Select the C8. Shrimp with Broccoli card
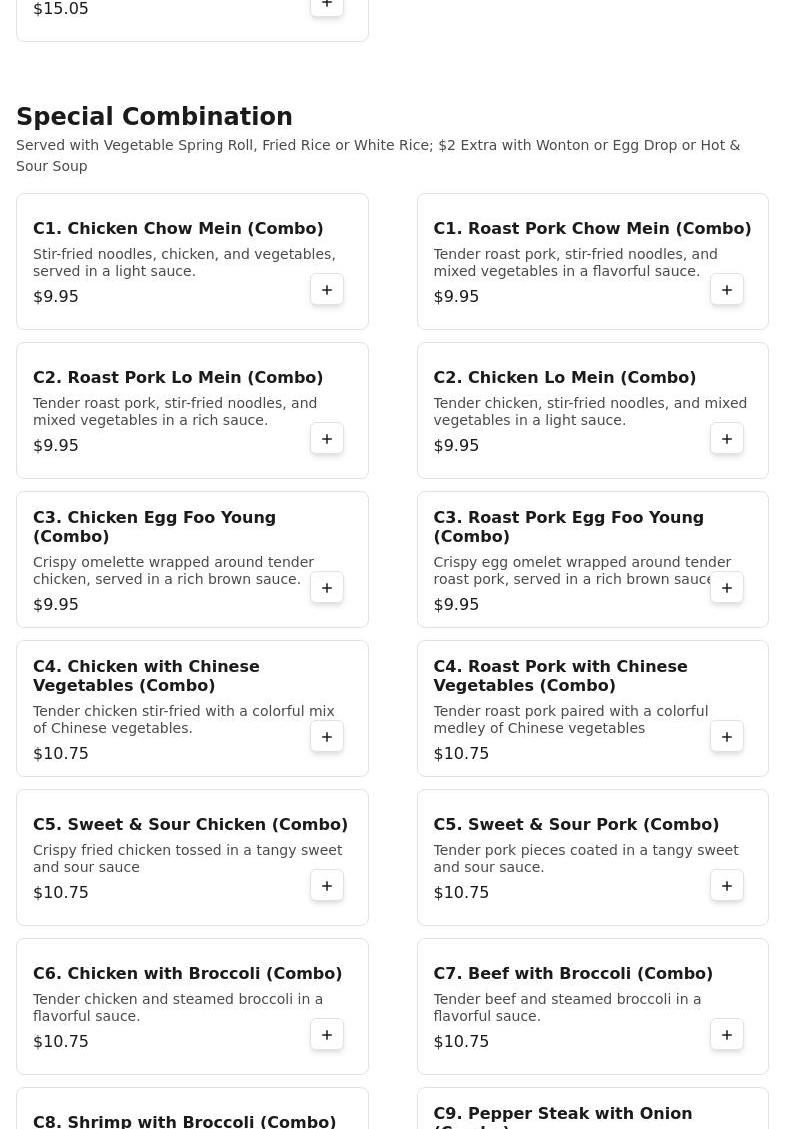Screen dimensions: 785x1129 192,1108
